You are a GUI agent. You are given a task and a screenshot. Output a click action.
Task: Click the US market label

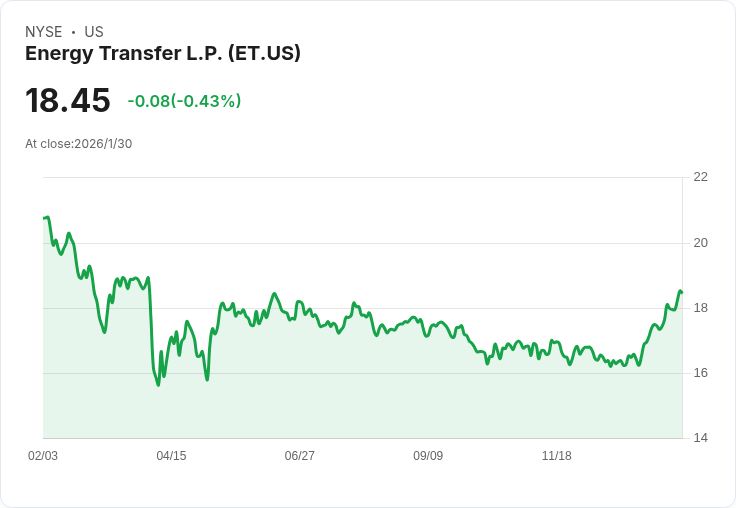[x=94, y=32]
